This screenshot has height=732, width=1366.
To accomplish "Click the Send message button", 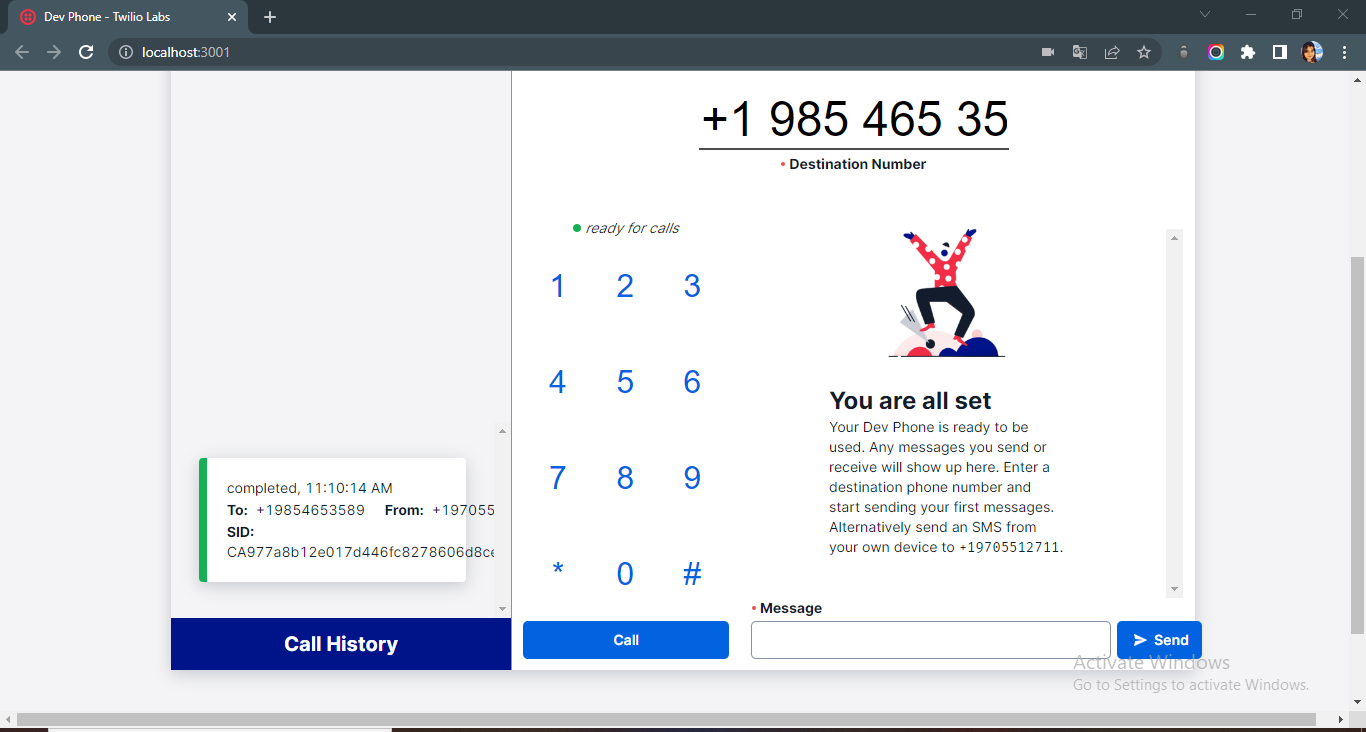I will click(1160, 640).
